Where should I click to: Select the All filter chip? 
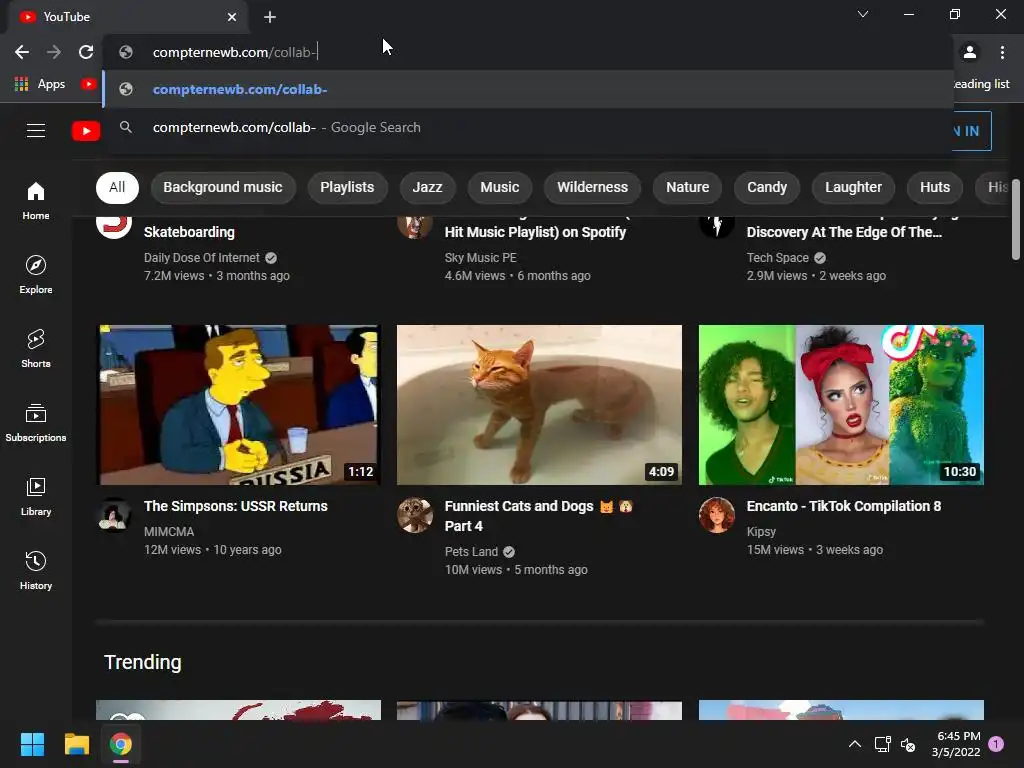(117, 187)
